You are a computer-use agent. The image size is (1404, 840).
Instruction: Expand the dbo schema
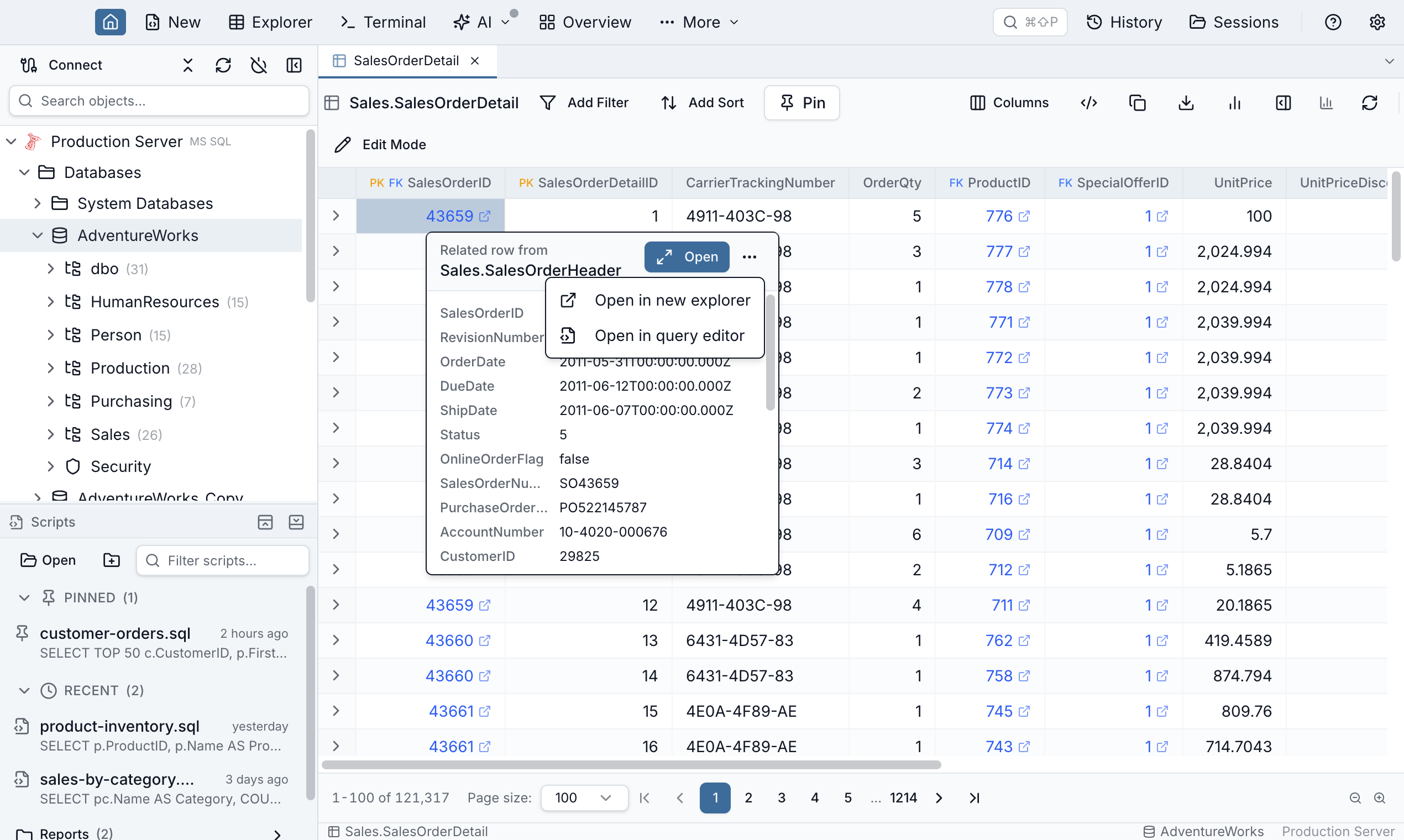50,269
